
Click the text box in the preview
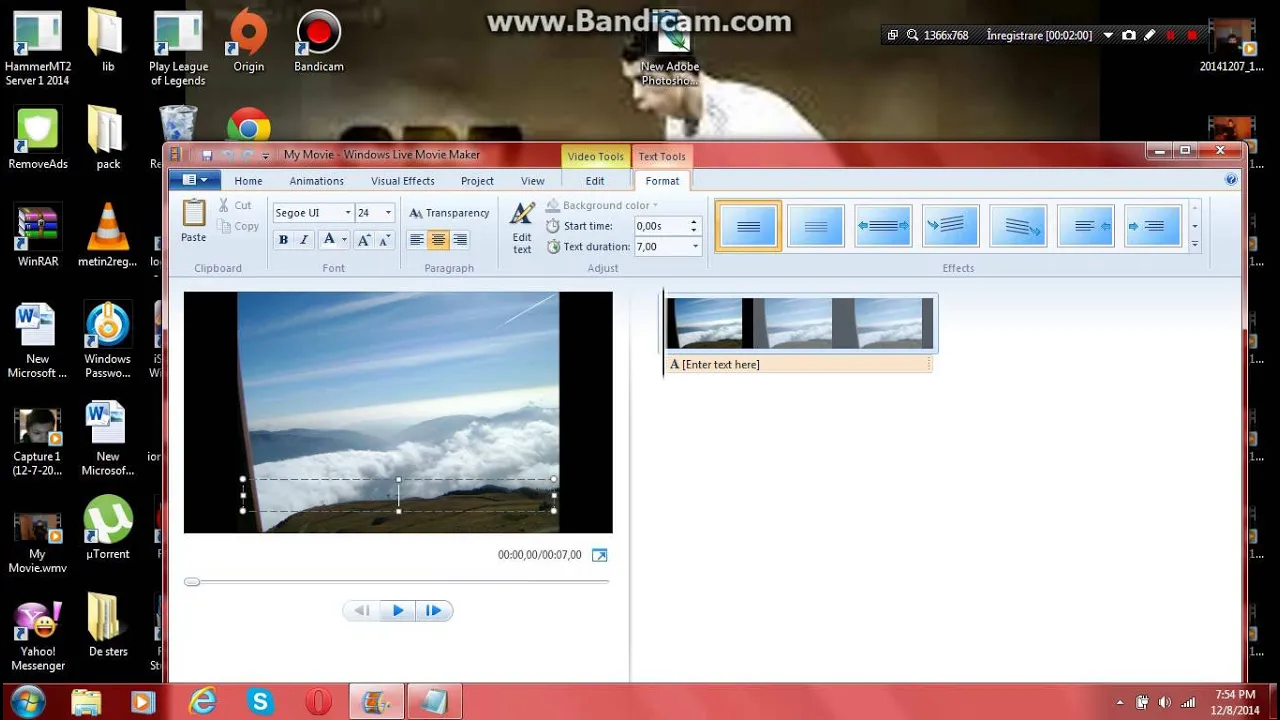pos(398,494)
